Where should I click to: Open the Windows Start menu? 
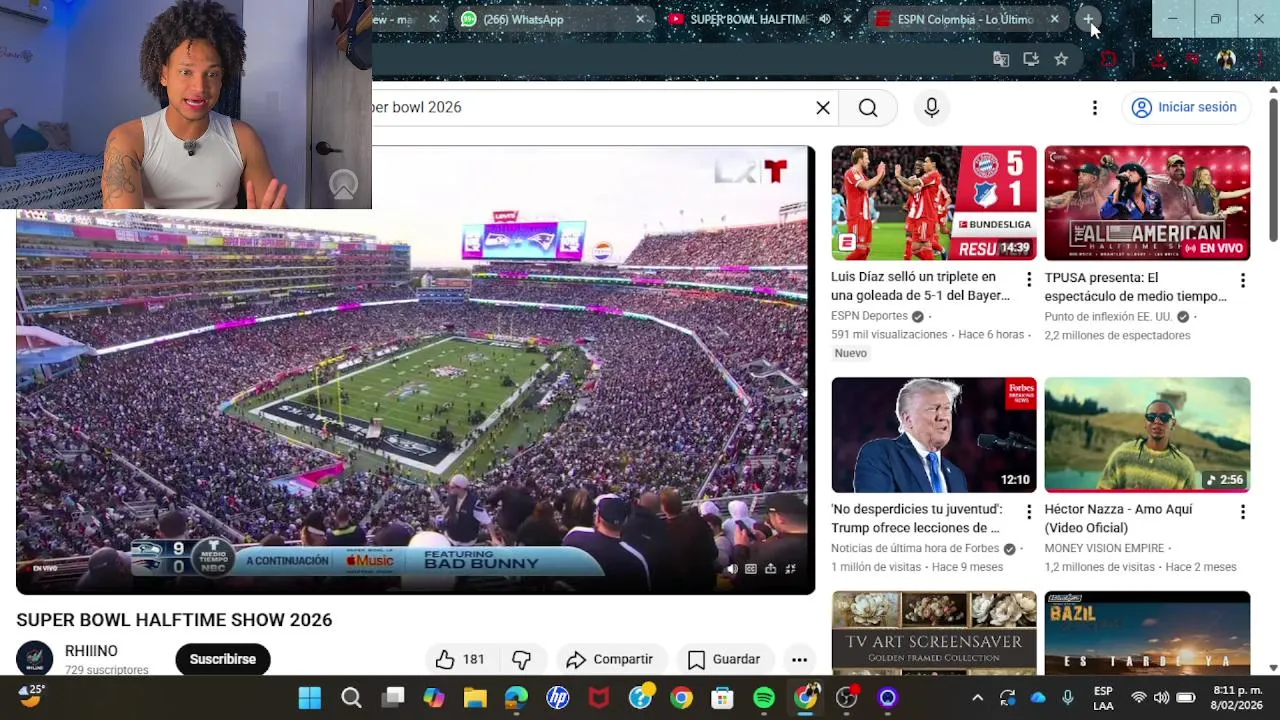310,698
